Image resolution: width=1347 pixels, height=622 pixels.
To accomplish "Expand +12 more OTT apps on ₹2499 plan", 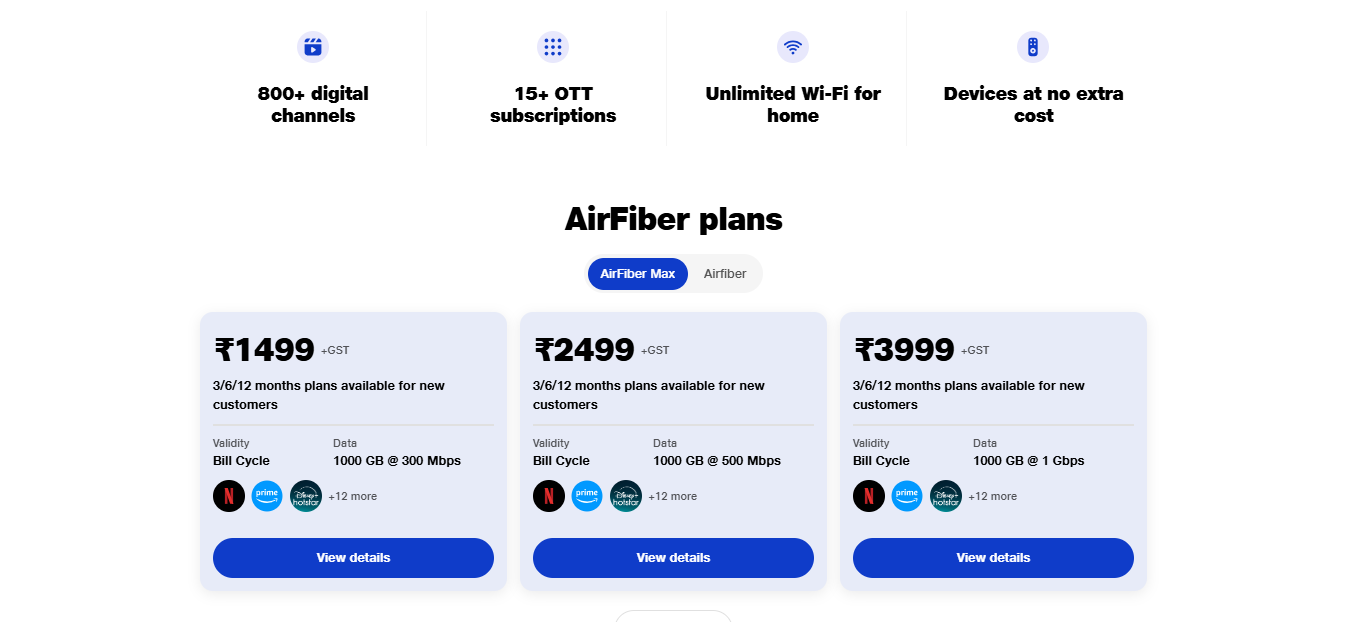I will (x=673, y=496).
